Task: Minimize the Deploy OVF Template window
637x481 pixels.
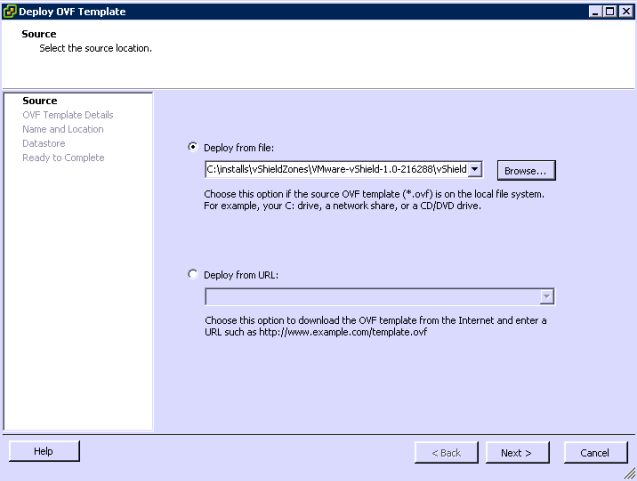Action: [x=595, y=10]
